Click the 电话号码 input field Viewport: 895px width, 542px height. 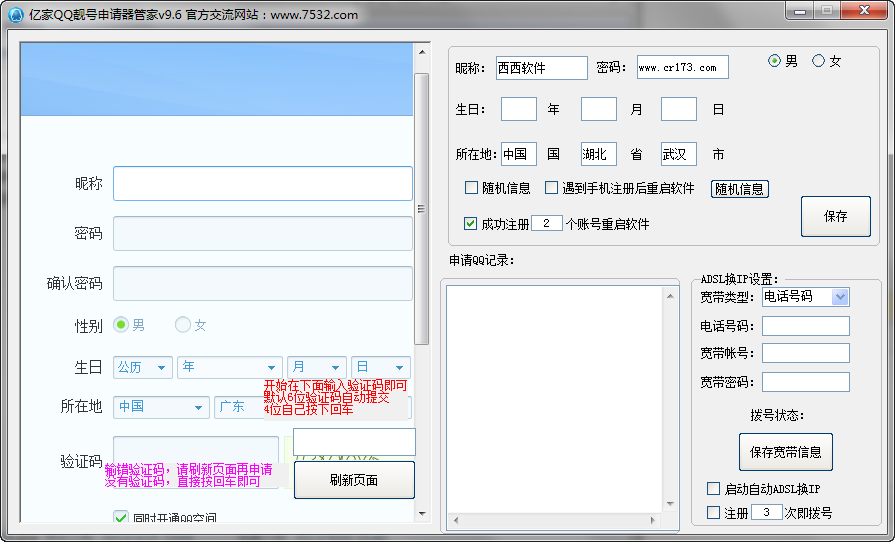806,326
